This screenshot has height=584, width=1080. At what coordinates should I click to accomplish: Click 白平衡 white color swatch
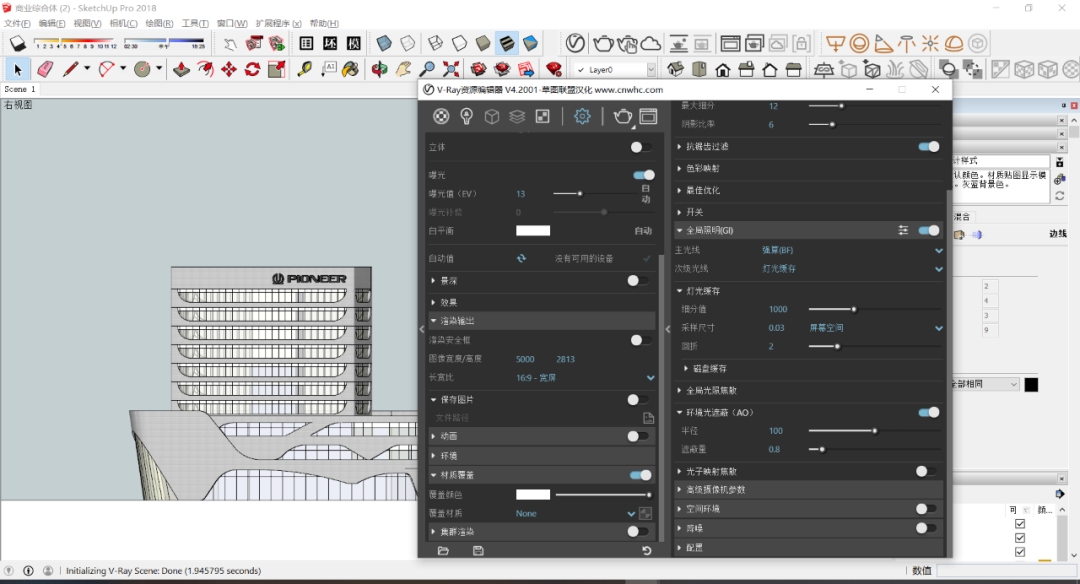[533, 231]
